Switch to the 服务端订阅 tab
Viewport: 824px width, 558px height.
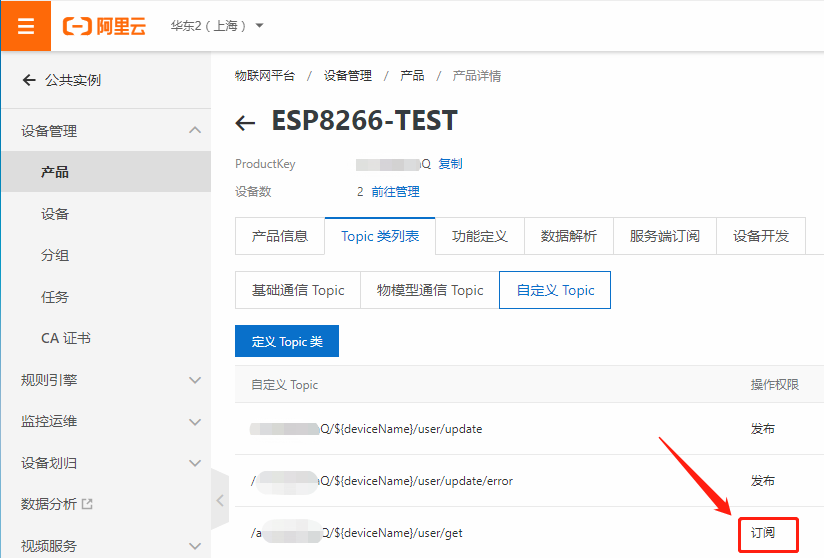[x=665, y=236]
